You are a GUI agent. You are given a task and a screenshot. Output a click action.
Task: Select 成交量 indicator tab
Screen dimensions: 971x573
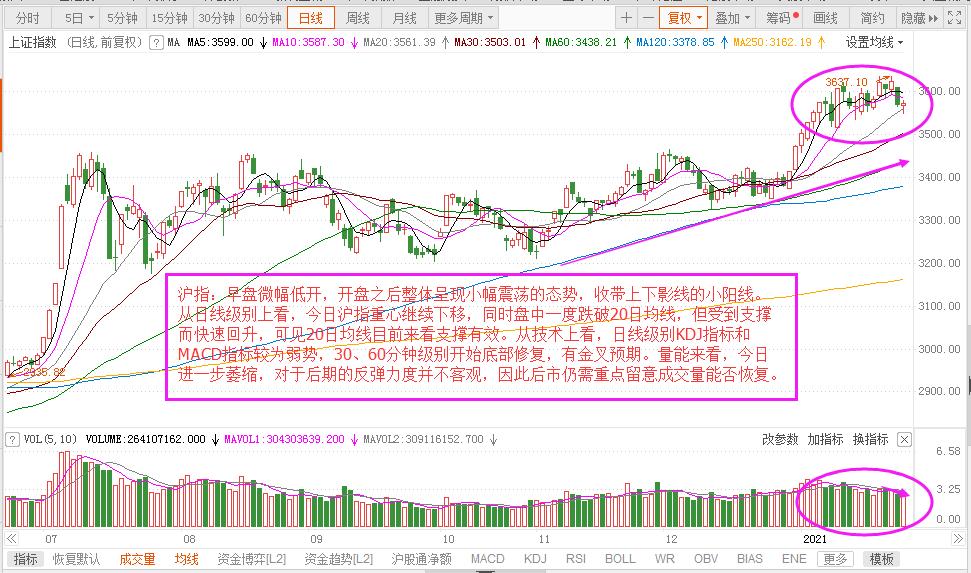pyautogui.click(x=137, y=559)
